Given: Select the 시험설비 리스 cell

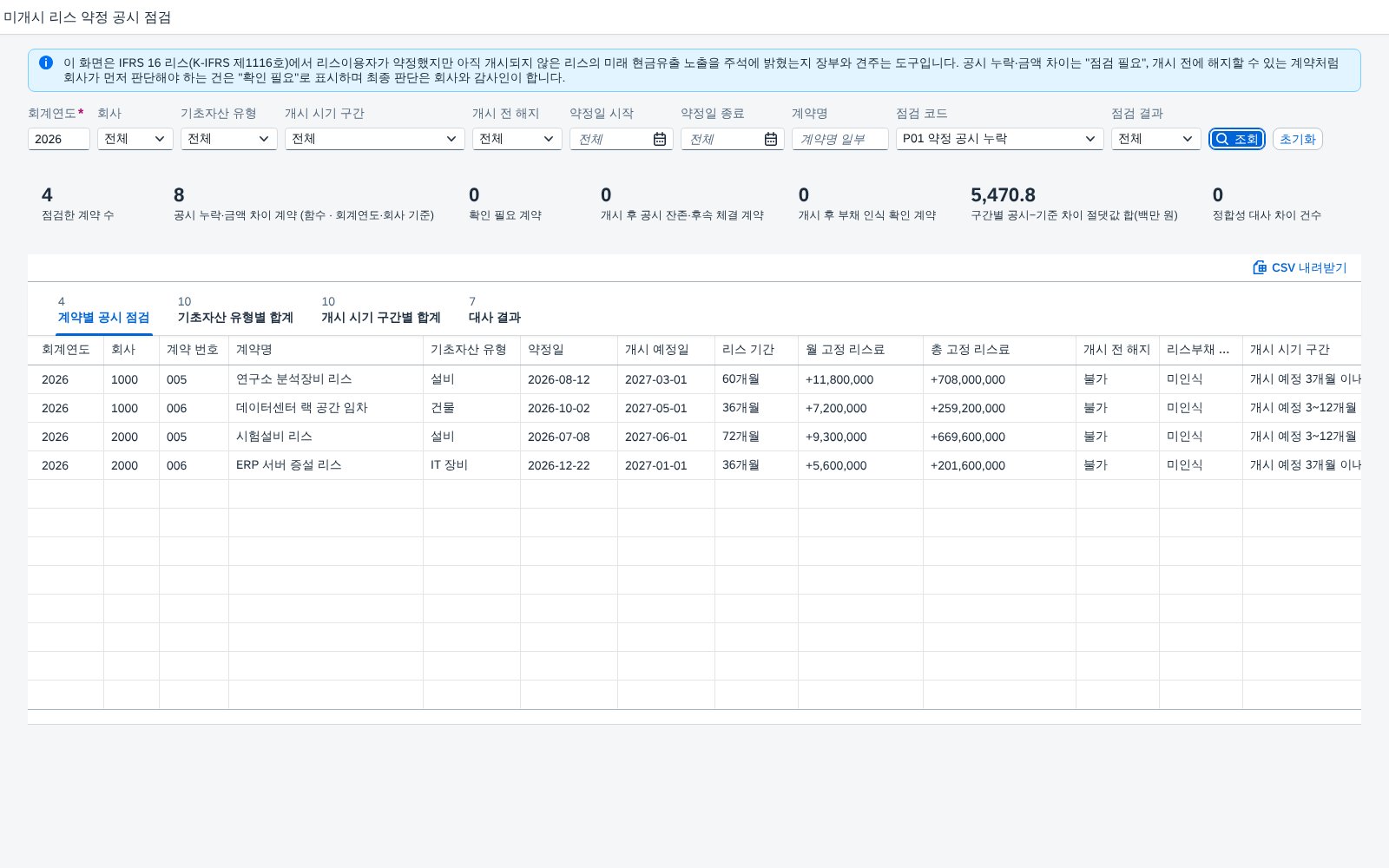Looking at the screenshot, I should coord(326,437).
